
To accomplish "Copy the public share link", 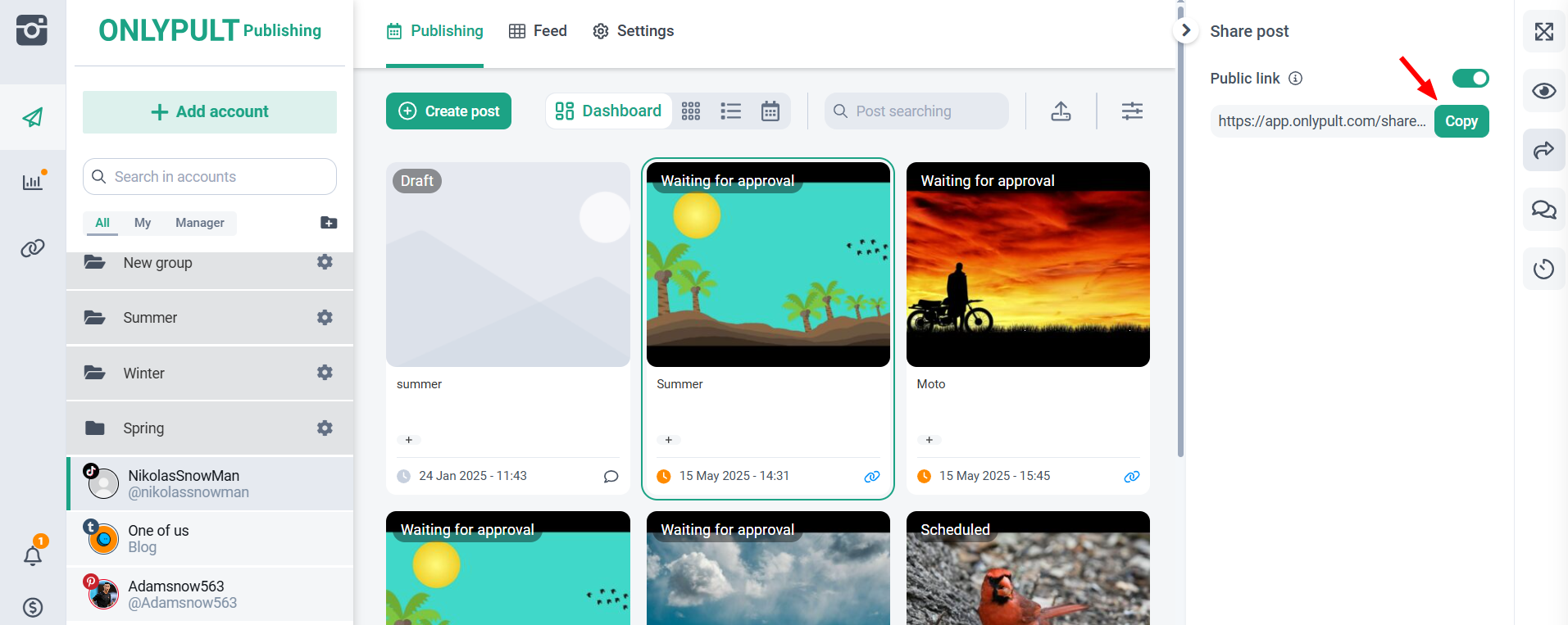I will coord(1461,121).
